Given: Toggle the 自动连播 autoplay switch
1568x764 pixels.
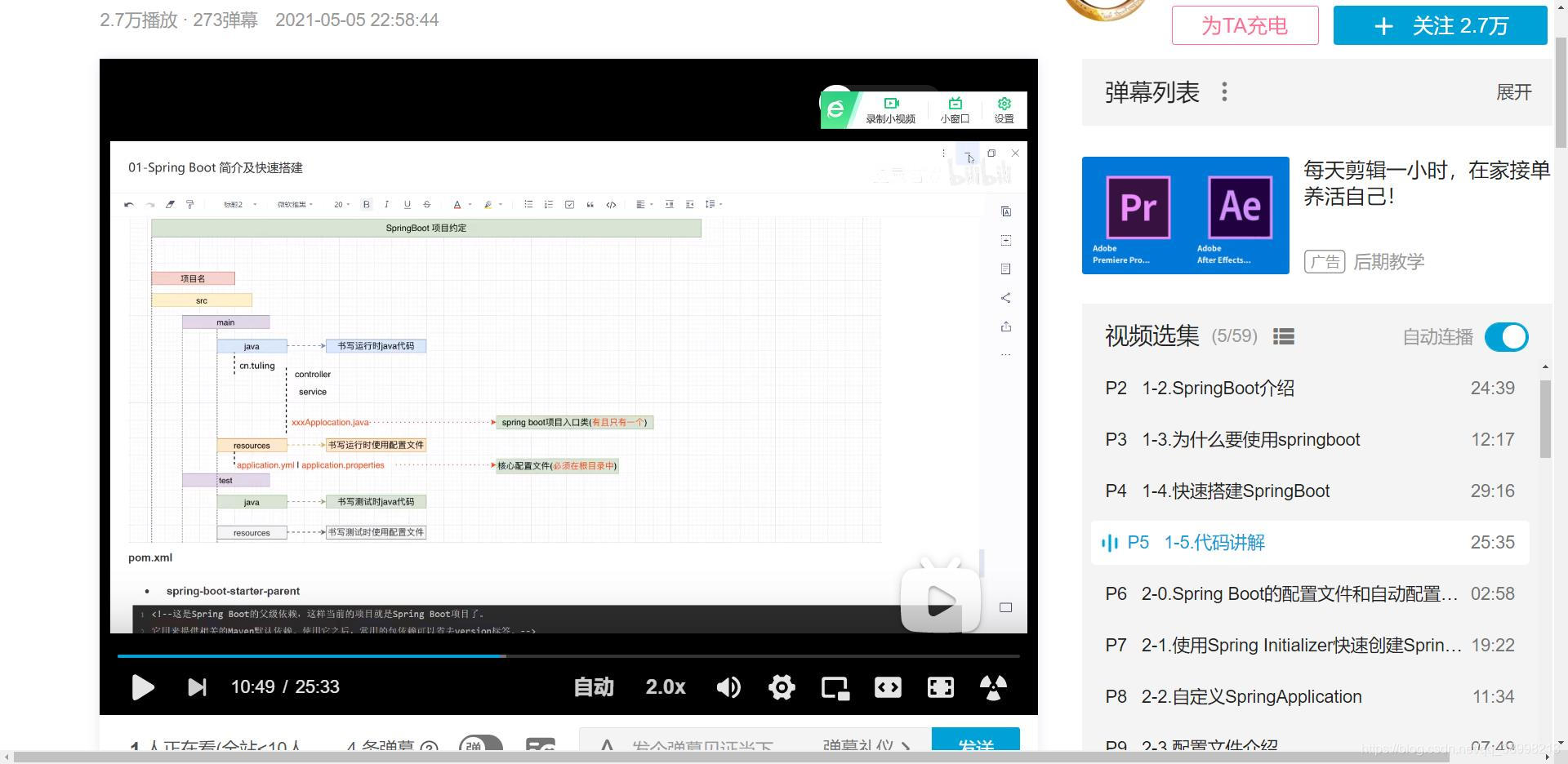Looking at the screenshot, I should (x=1507, y=337).
